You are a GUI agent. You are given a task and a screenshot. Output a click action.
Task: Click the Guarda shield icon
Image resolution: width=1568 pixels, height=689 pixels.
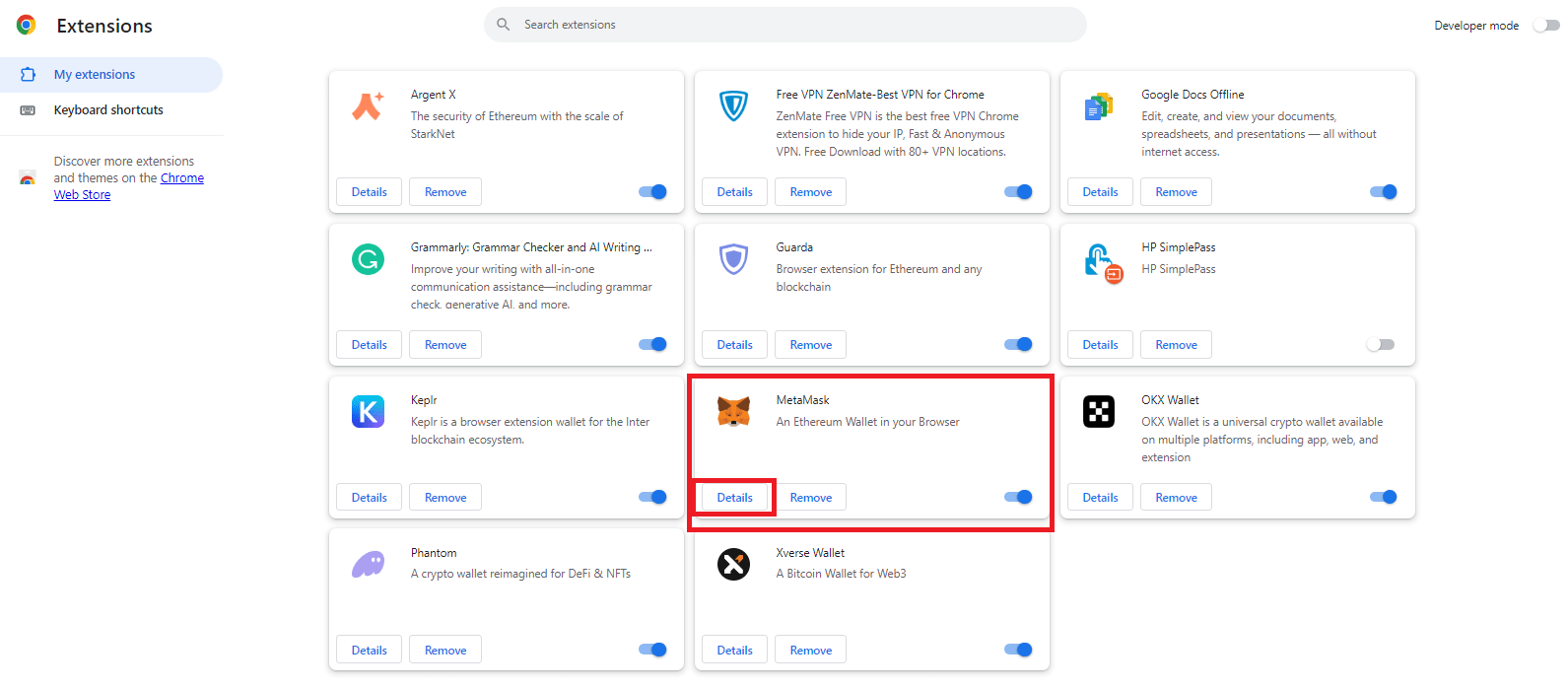click(733, 259)
